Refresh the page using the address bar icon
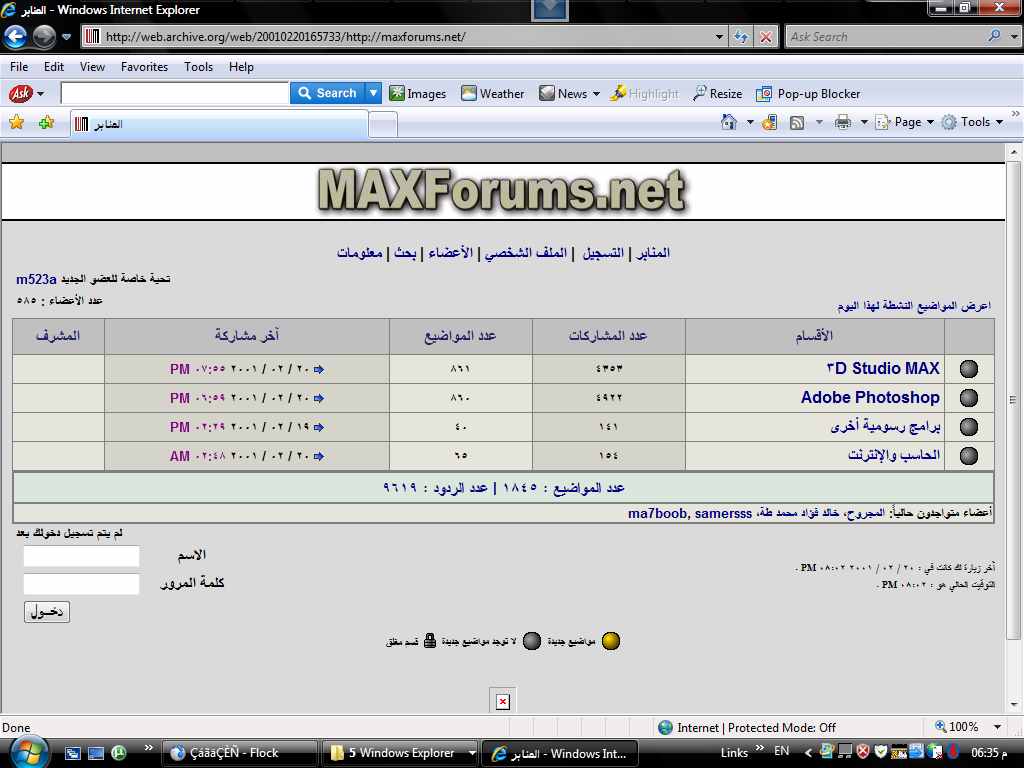1024x768 pixels. tap(741, 37)
